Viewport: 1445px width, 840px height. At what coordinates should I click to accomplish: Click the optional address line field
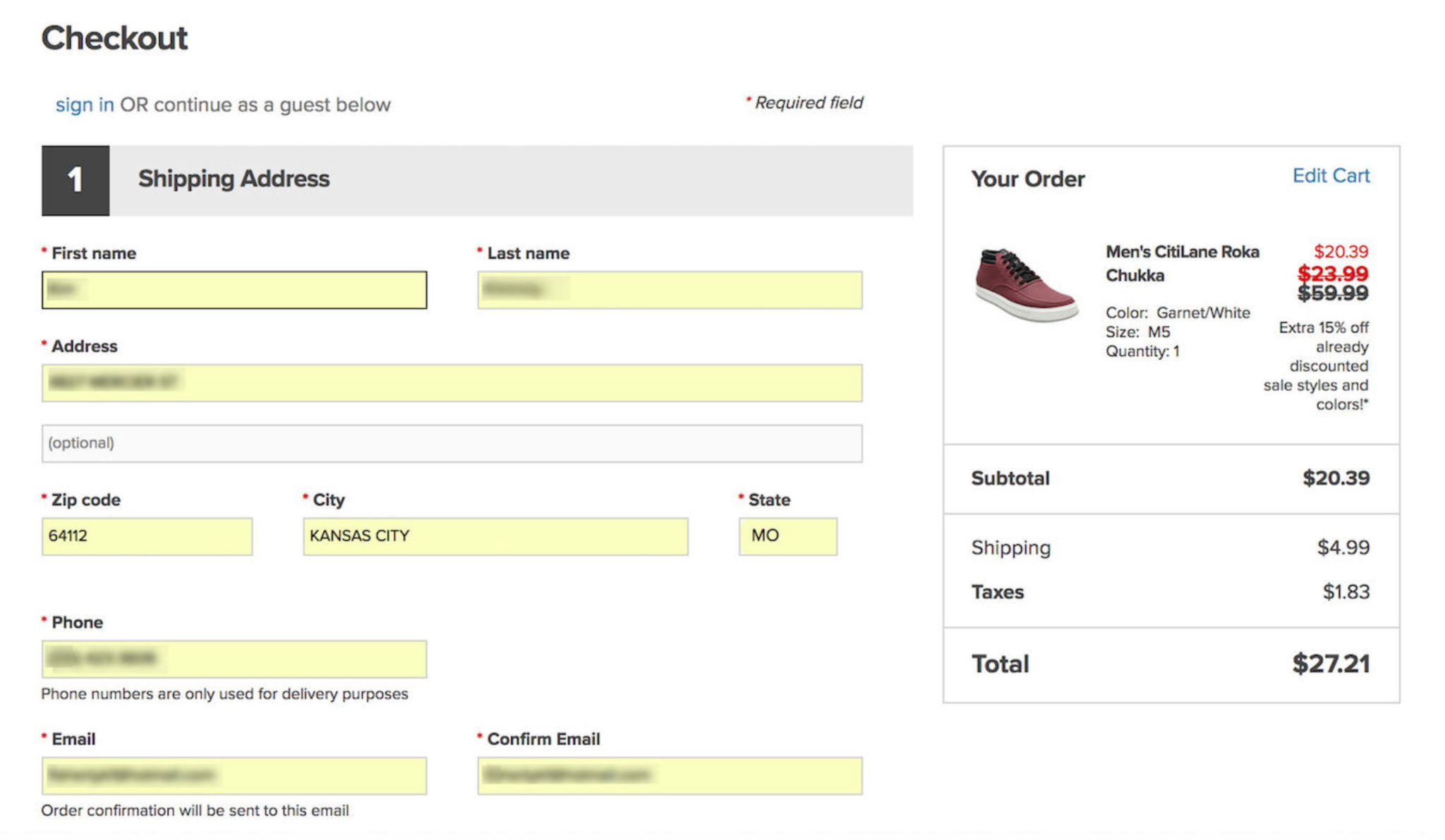452,443
